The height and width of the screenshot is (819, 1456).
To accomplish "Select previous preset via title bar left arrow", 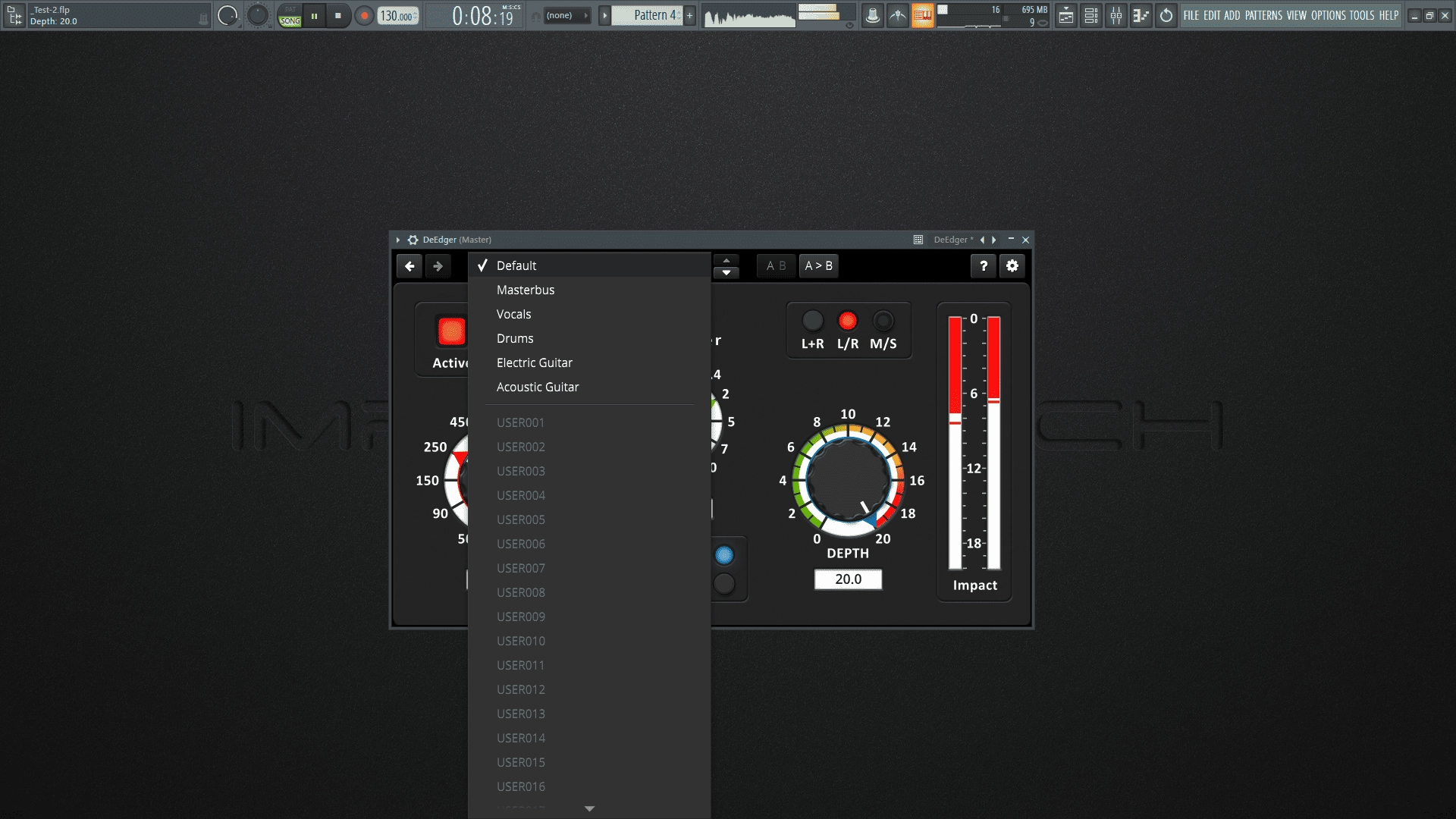I will pyautogui.click(x=982, y=240).
